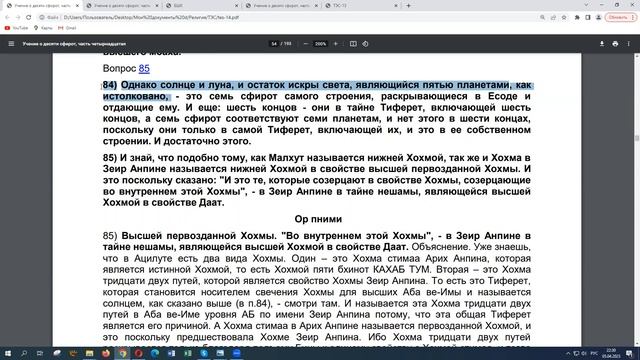Download the PDF file

coord(602,44)
